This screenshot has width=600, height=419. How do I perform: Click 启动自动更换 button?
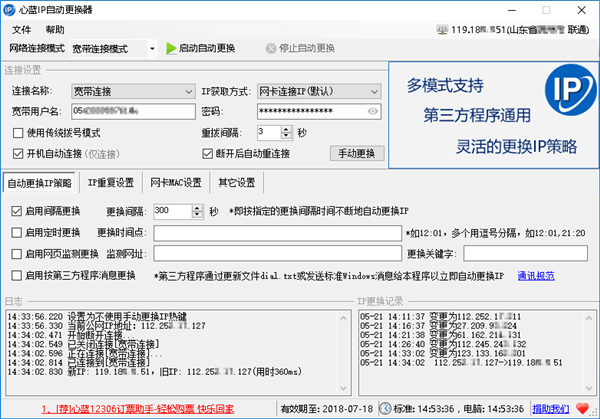tap(201, 48)
